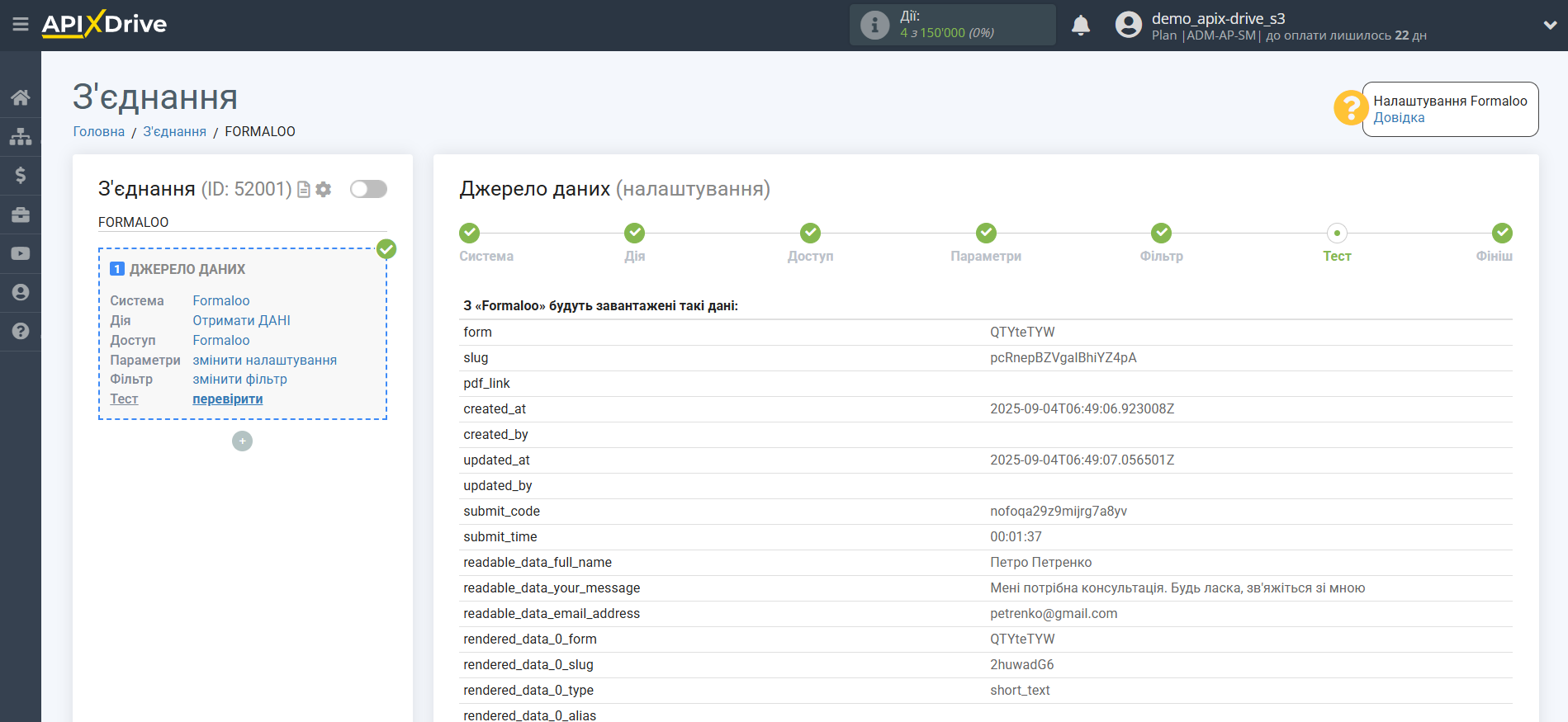Open the user profile sidebar icon
Image resolution: width=1568 pixels, height=722 pixels.
pos(21,292)
